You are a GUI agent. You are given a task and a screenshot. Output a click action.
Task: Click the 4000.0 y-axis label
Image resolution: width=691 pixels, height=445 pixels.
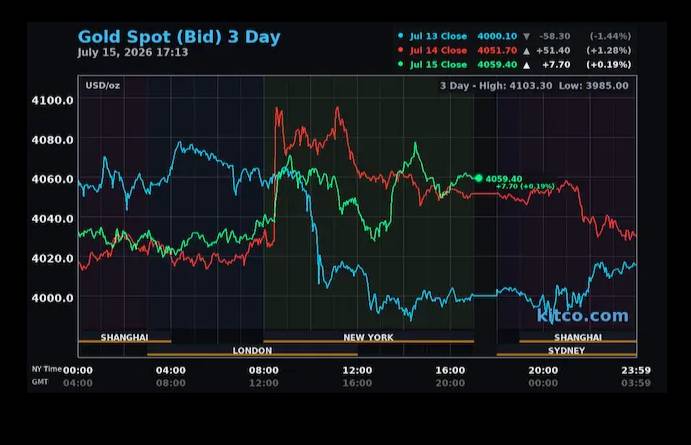point(52,298)
